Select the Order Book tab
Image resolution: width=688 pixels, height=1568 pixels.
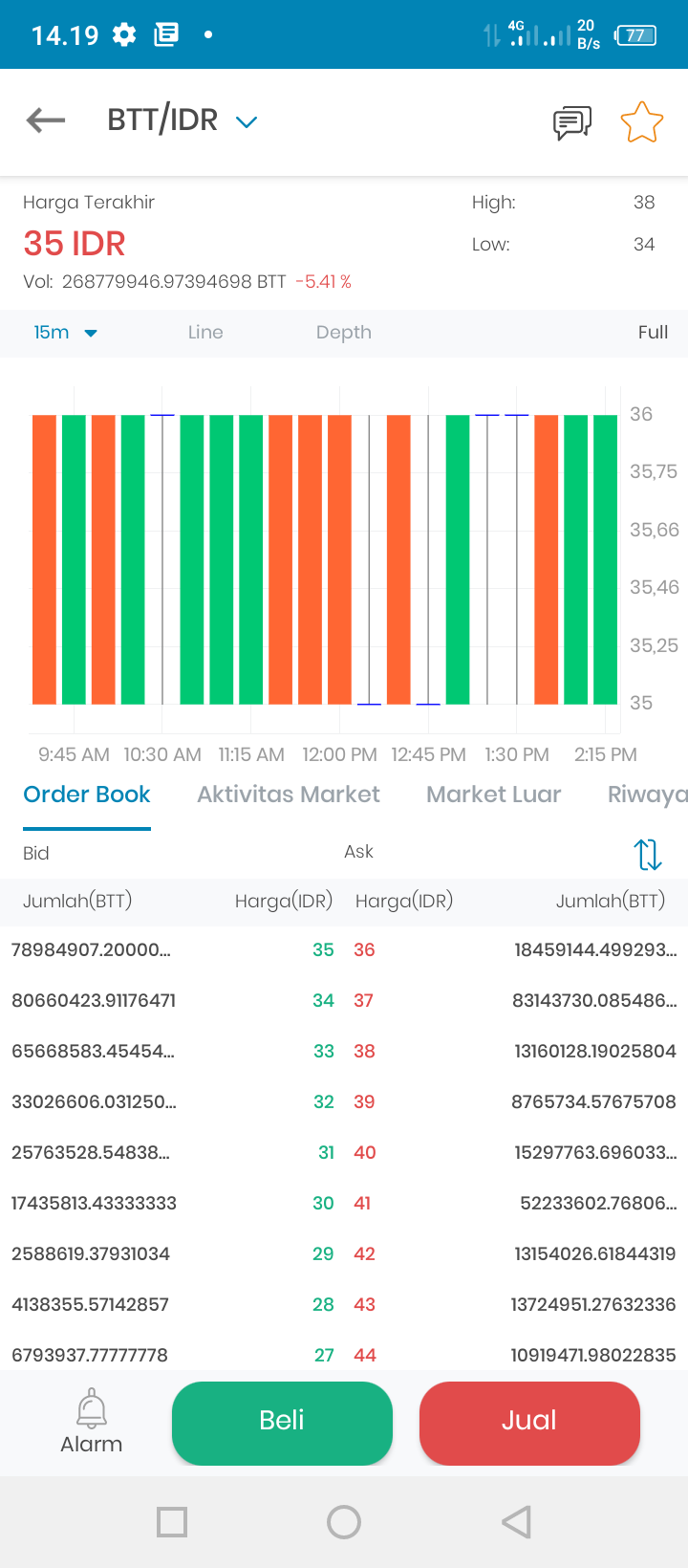tap(87, 795)
